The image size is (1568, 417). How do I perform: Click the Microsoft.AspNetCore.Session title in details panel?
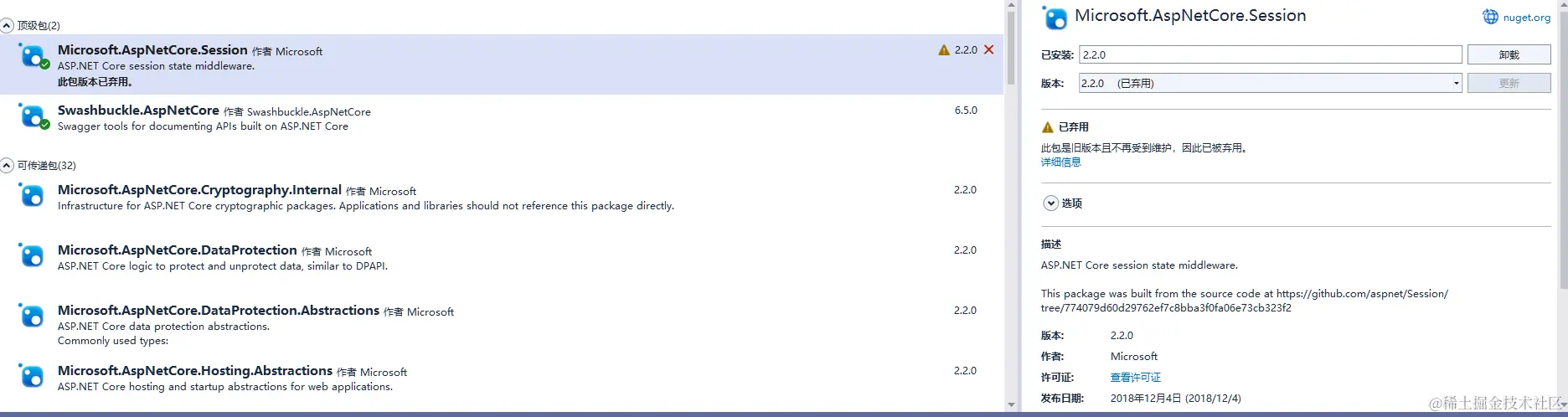click(1190, 16)
